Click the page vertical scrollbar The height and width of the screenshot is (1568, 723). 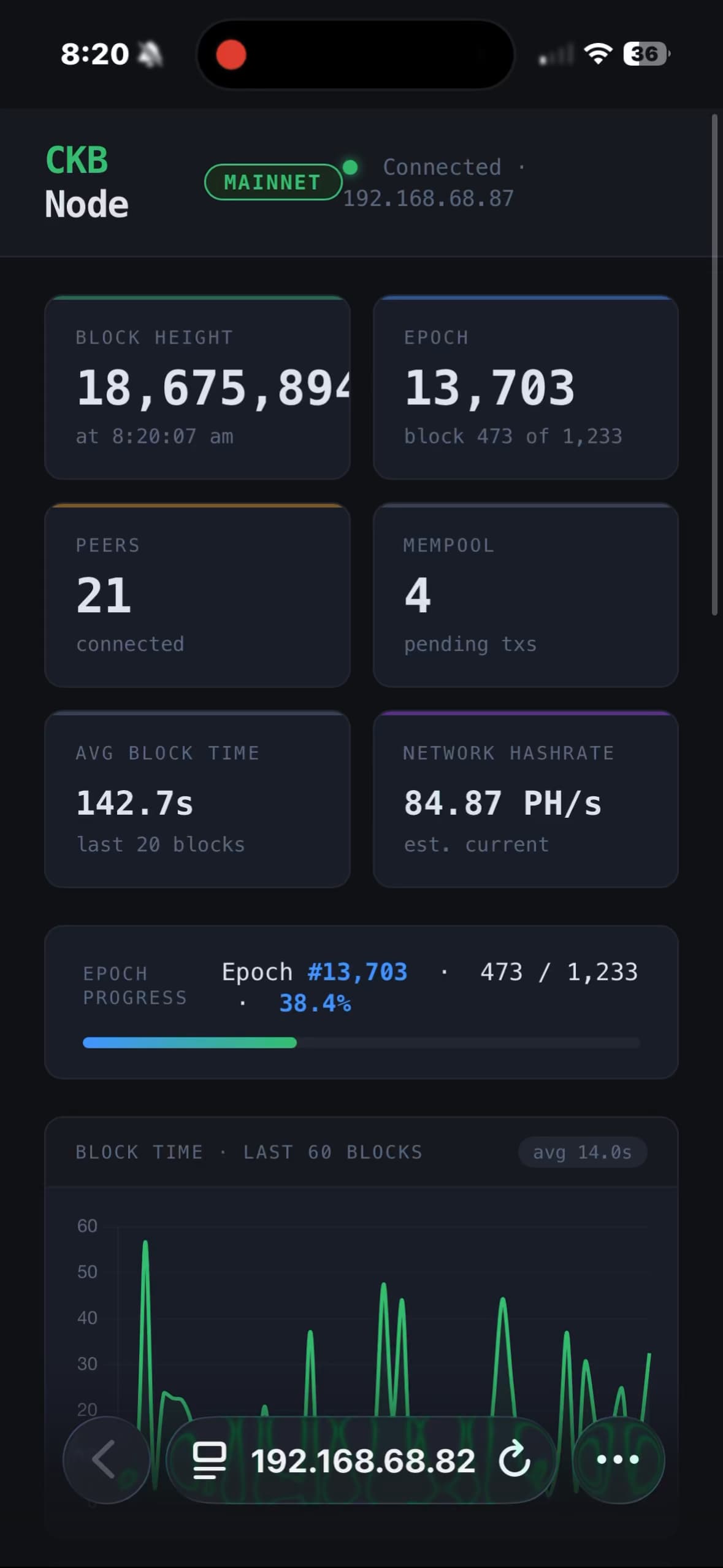(714, 364)
